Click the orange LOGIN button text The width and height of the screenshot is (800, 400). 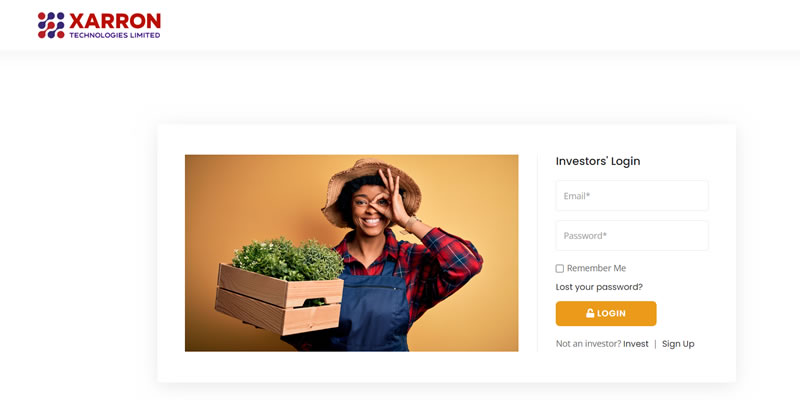coord(611,313)
